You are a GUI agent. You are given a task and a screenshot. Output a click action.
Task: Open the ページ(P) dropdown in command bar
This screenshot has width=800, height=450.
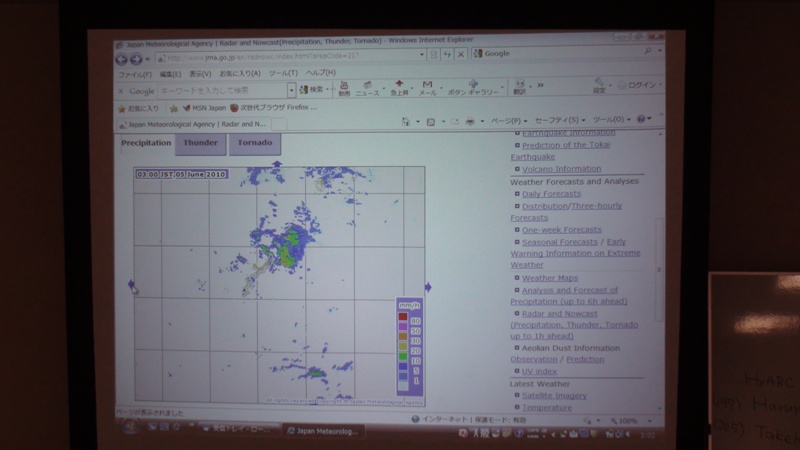coord(509,121)
